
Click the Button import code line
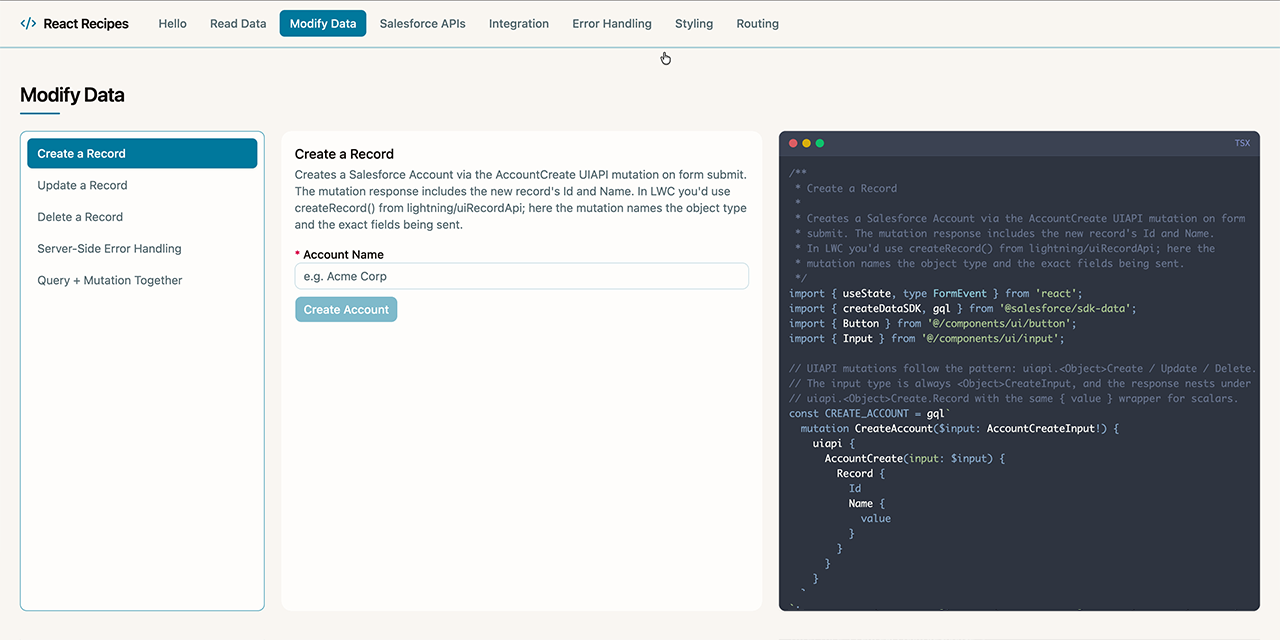point(933,323)
